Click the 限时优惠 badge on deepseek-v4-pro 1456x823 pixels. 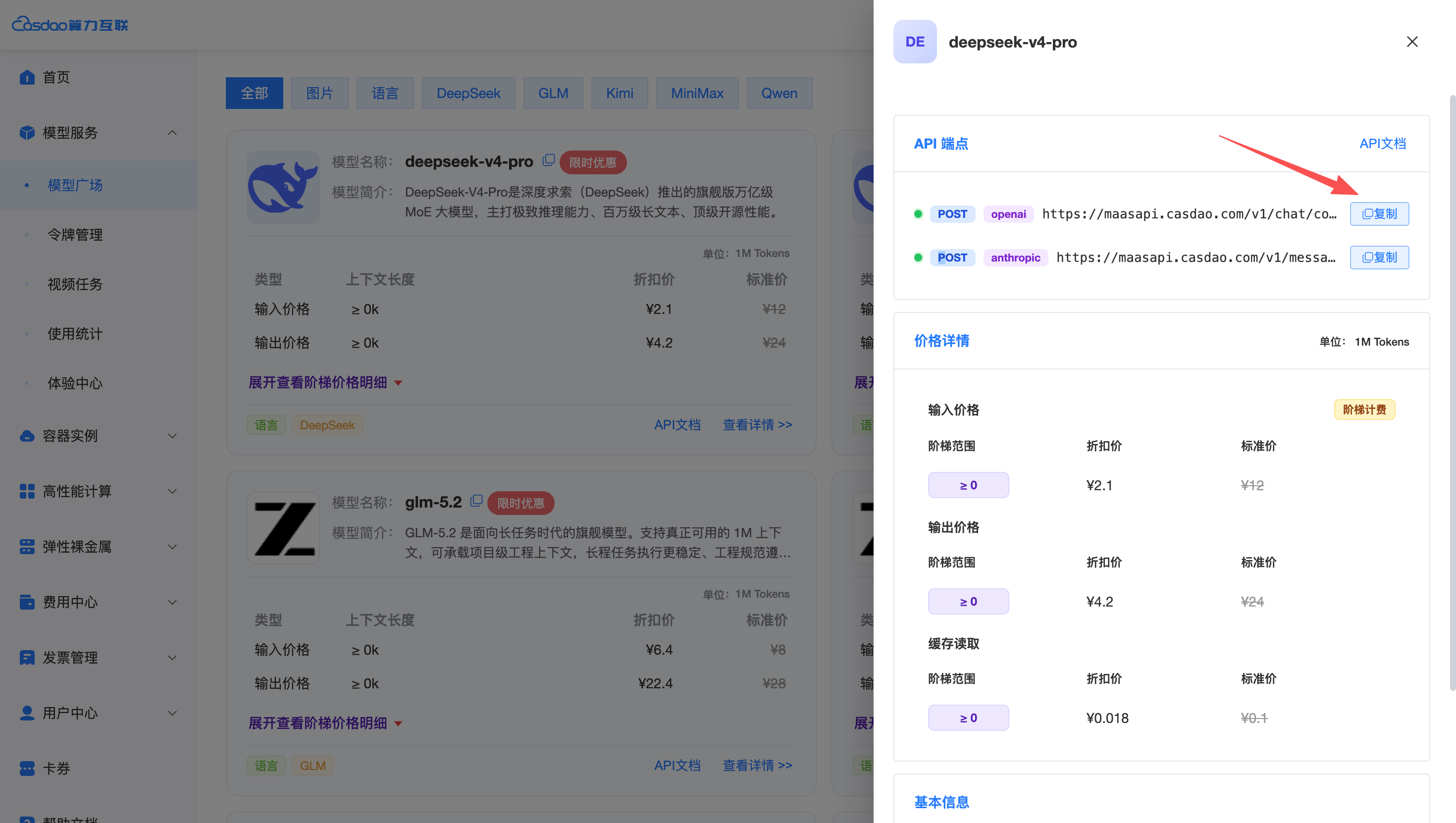[592, 162]
